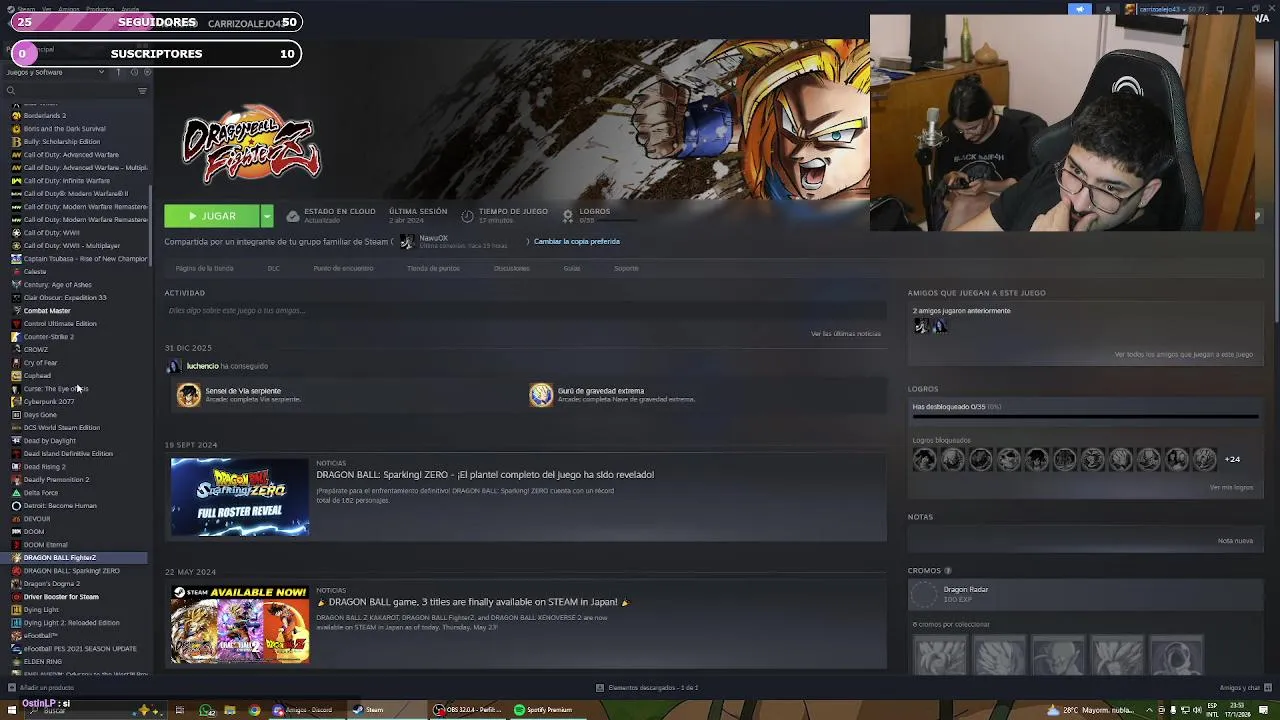Open Elementos descargados download bar
The image size is (1280, 720).
tap(647, 688)
